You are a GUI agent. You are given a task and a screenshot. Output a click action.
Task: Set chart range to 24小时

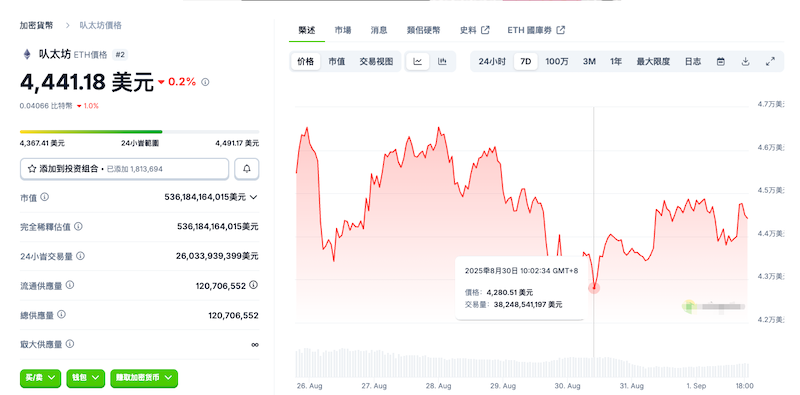492,62
